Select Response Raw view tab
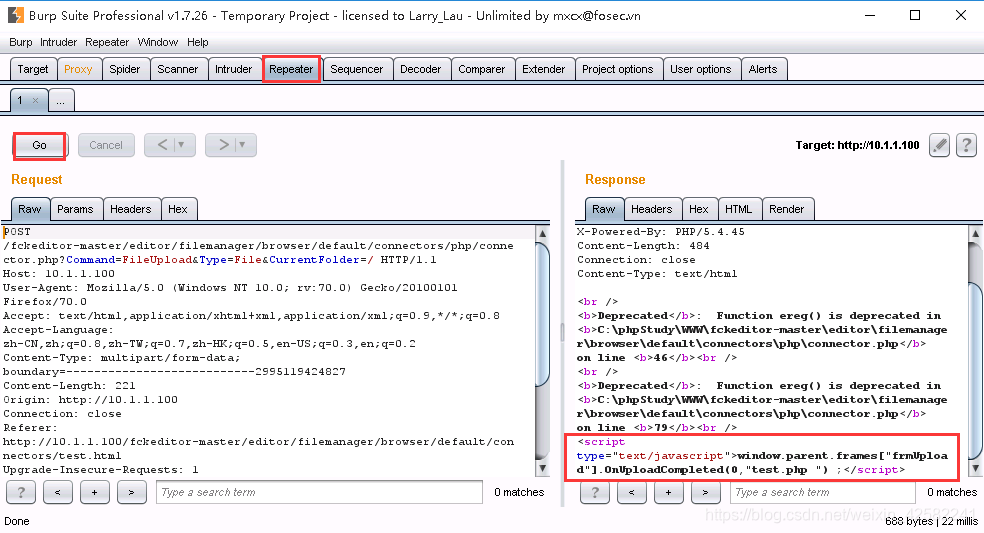This screenshot has width=984, height=533. (604, 209)
